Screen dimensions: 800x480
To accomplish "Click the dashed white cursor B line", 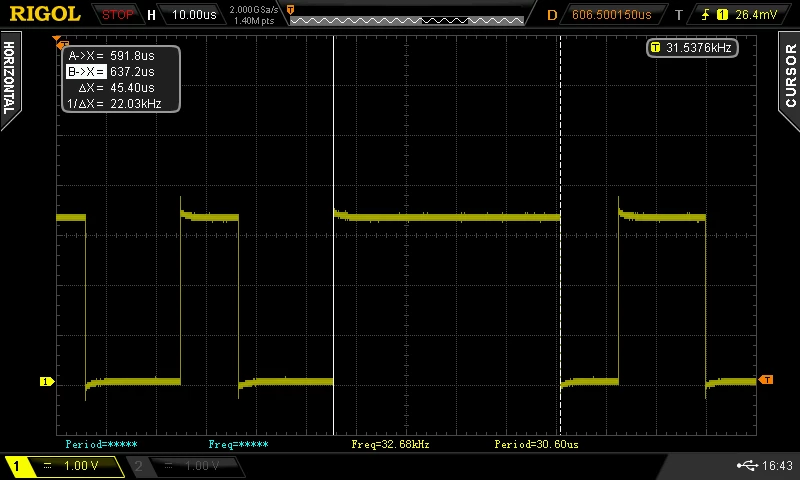I will [560, 235].
